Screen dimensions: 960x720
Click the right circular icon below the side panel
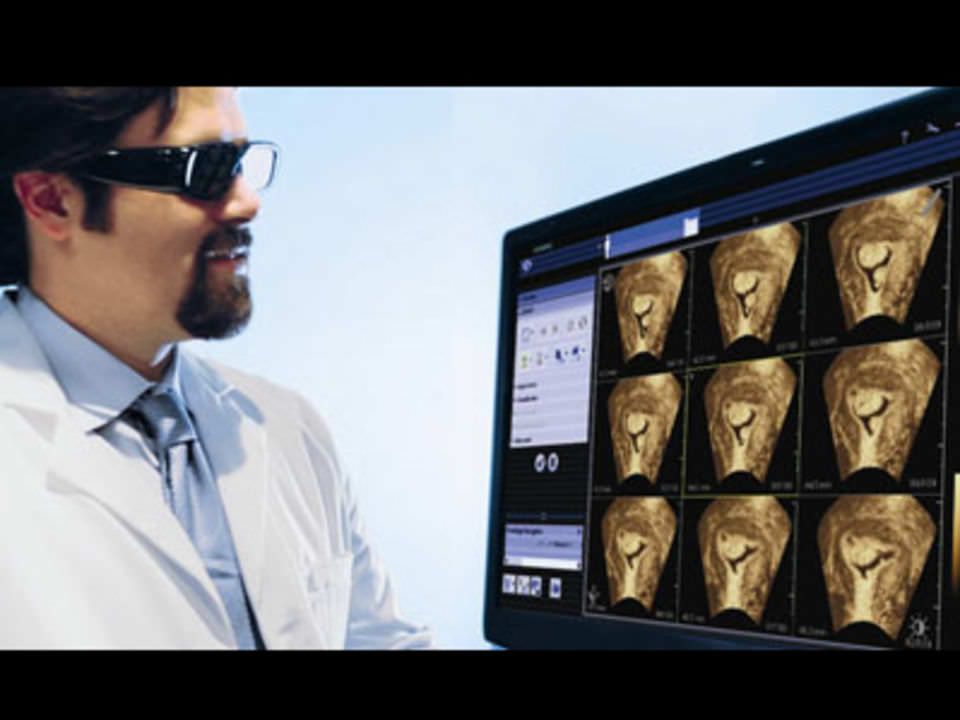(553, 461)
